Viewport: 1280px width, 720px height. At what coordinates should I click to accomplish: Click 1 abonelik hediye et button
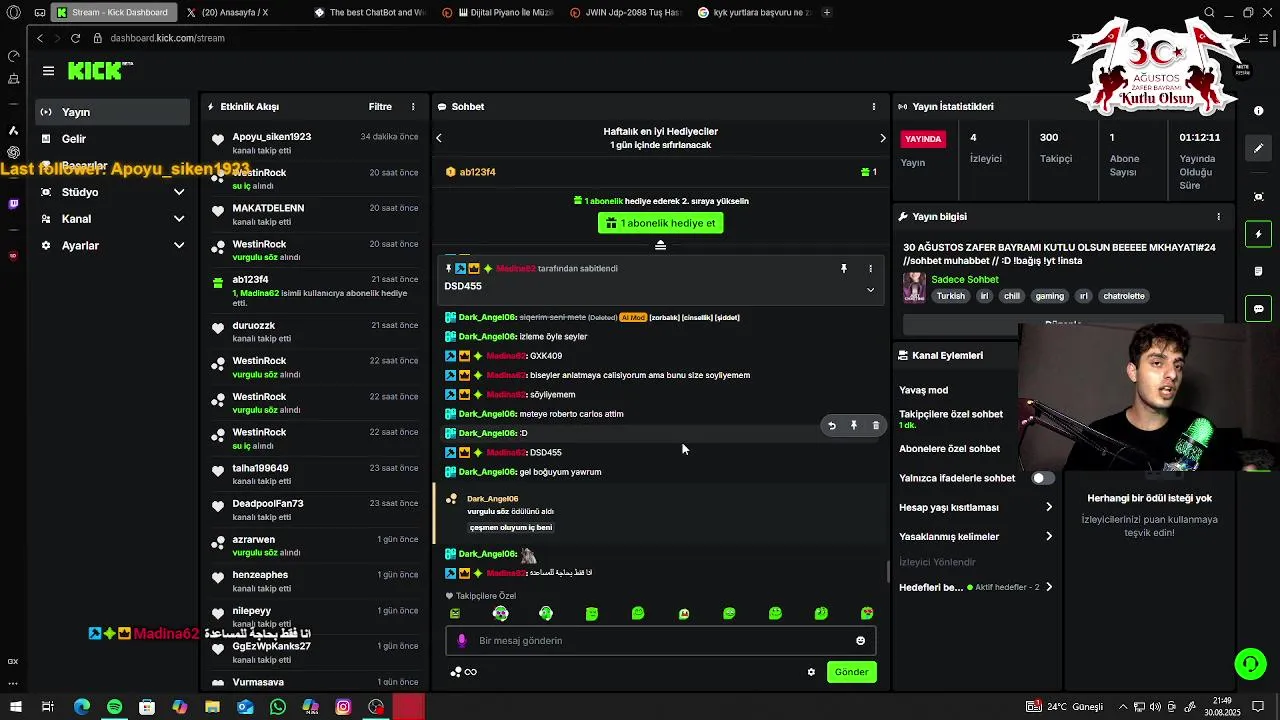pyautogui.click(x=660, y=223)
